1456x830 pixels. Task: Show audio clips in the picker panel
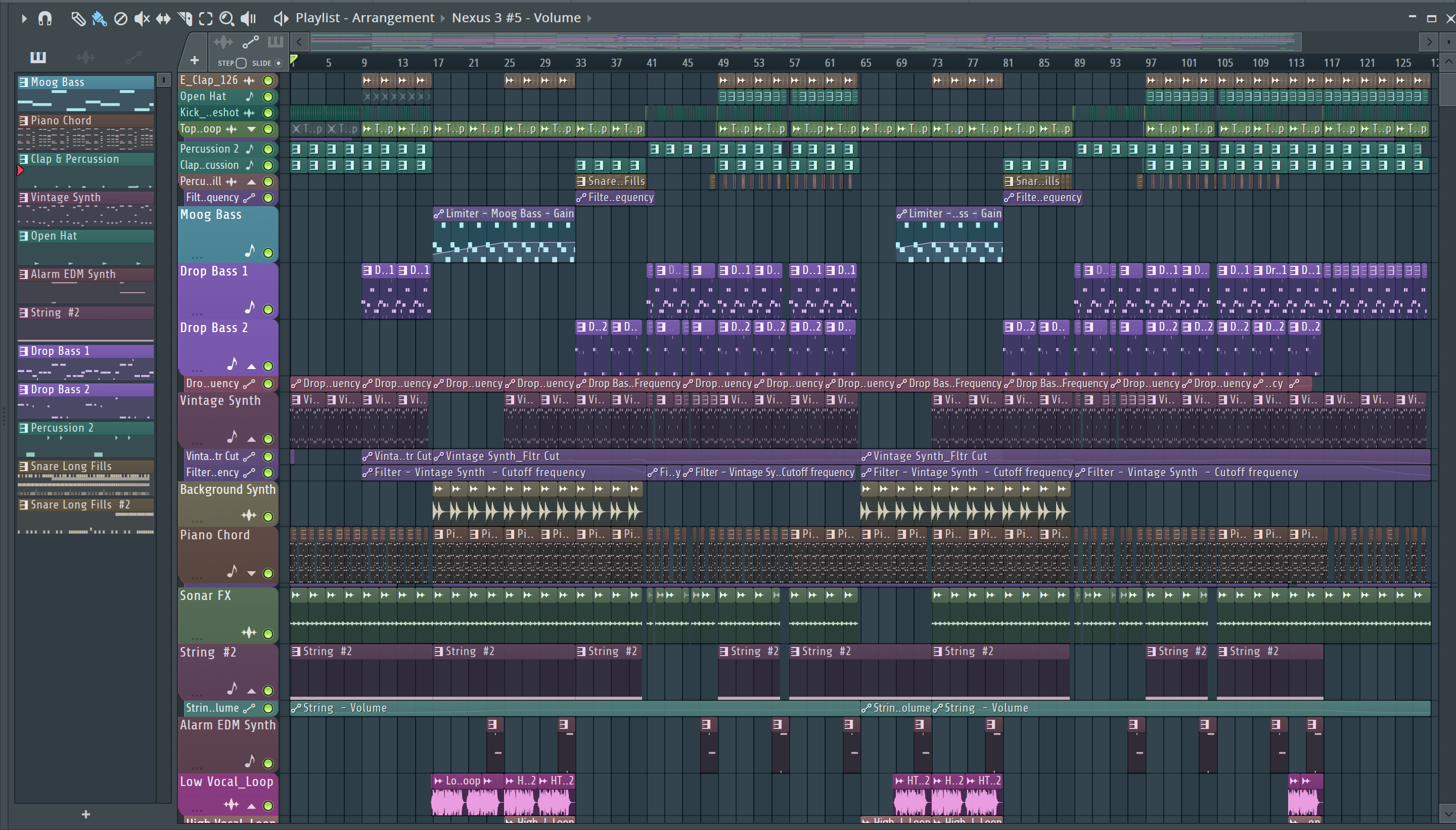click(x=85, y=57)
